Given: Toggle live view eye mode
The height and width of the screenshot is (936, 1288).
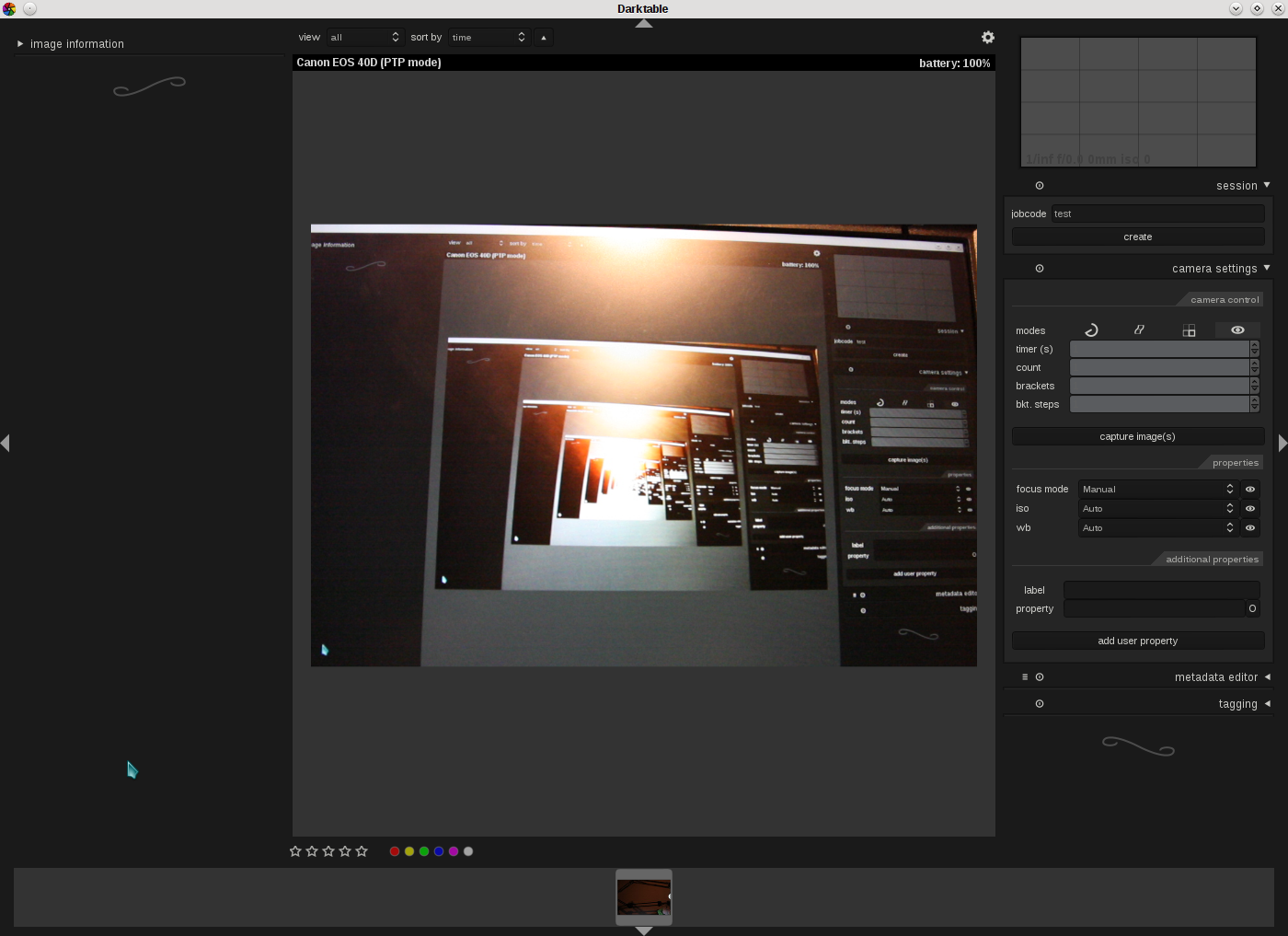Looking at the screenshot, I should 1237,330.
